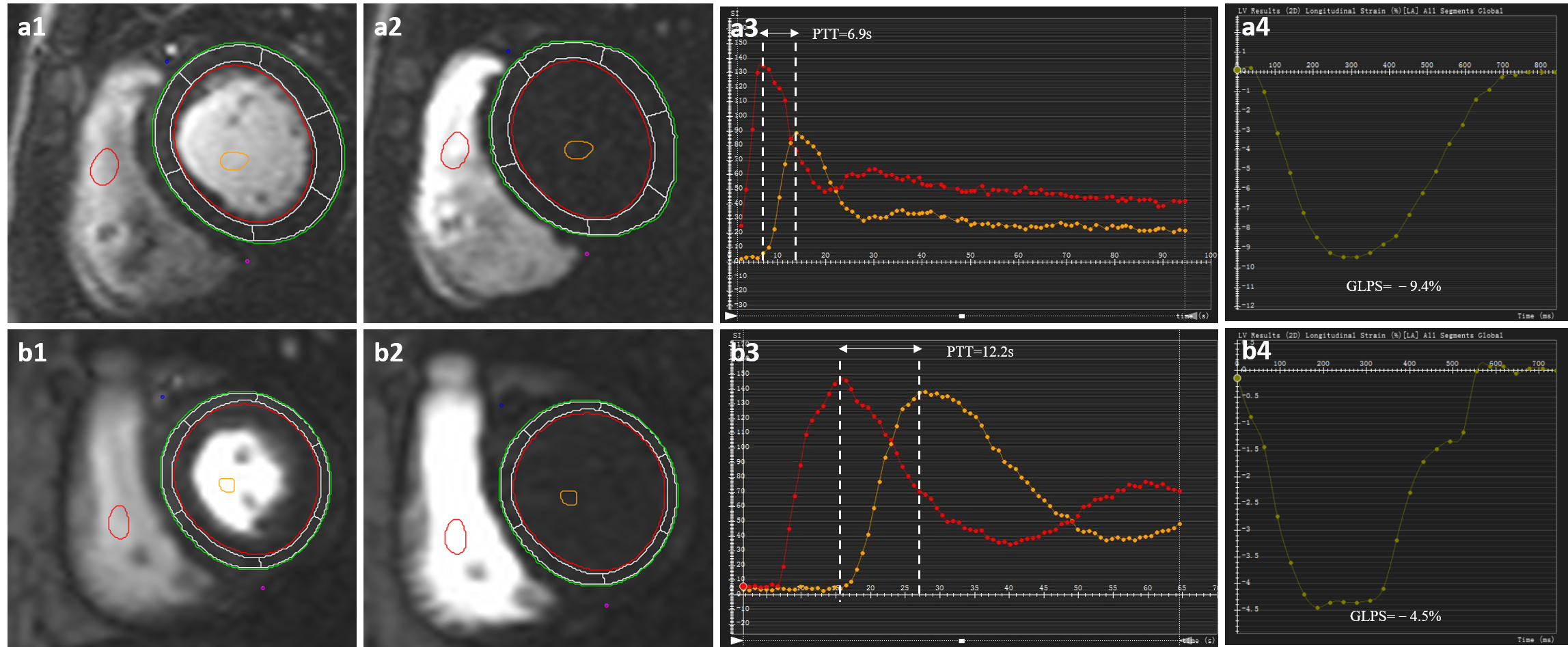
Task: Click the GLPS= -4.5% label in b4
Action: point(1396,616)
